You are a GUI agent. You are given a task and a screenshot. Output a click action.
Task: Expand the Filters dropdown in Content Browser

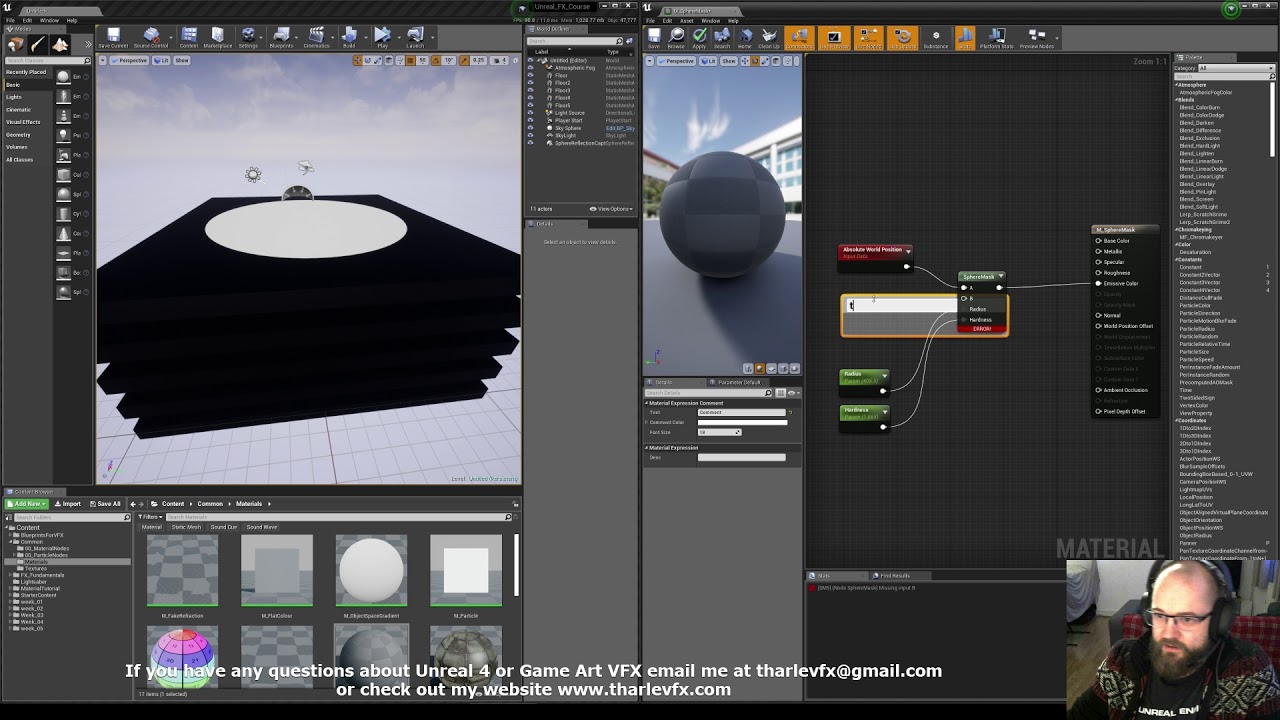150,517
